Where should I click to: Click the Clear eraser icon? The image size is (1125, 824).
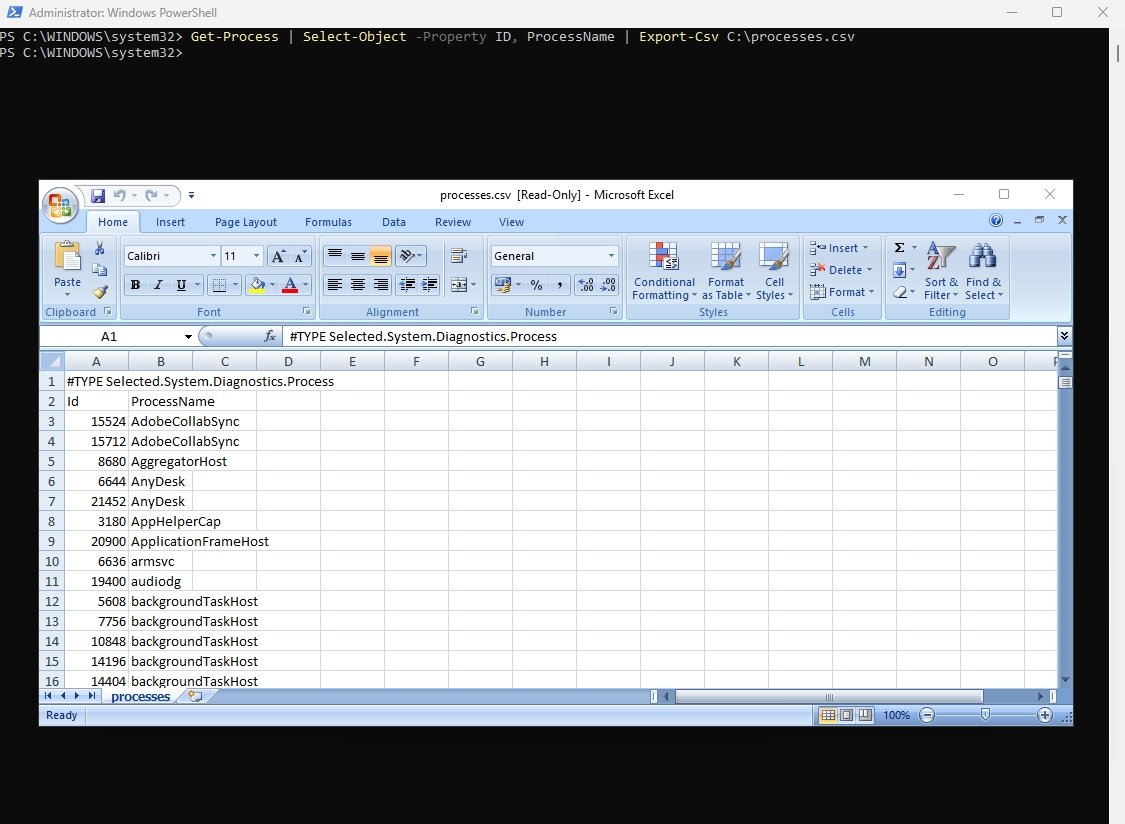point(900,292)
